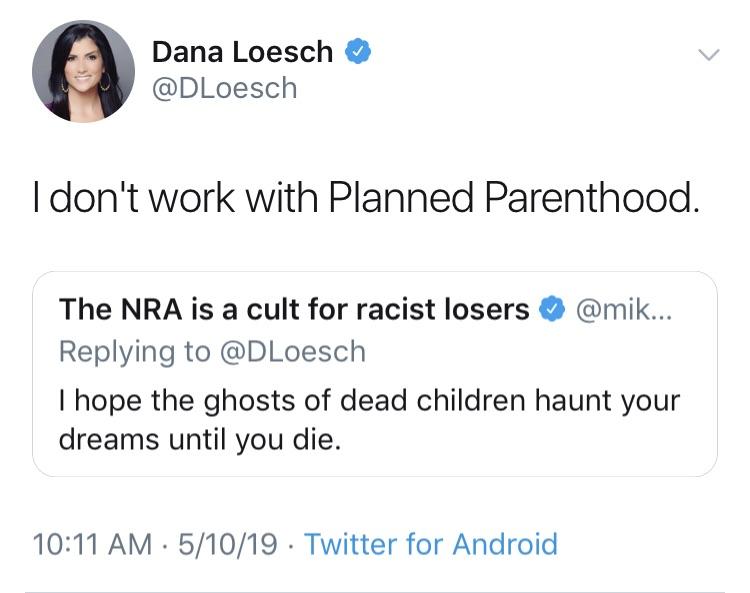The image size is (750, 593).
Task: Open Dana Loesch's profile photo
Action: (x=83, y=70)
